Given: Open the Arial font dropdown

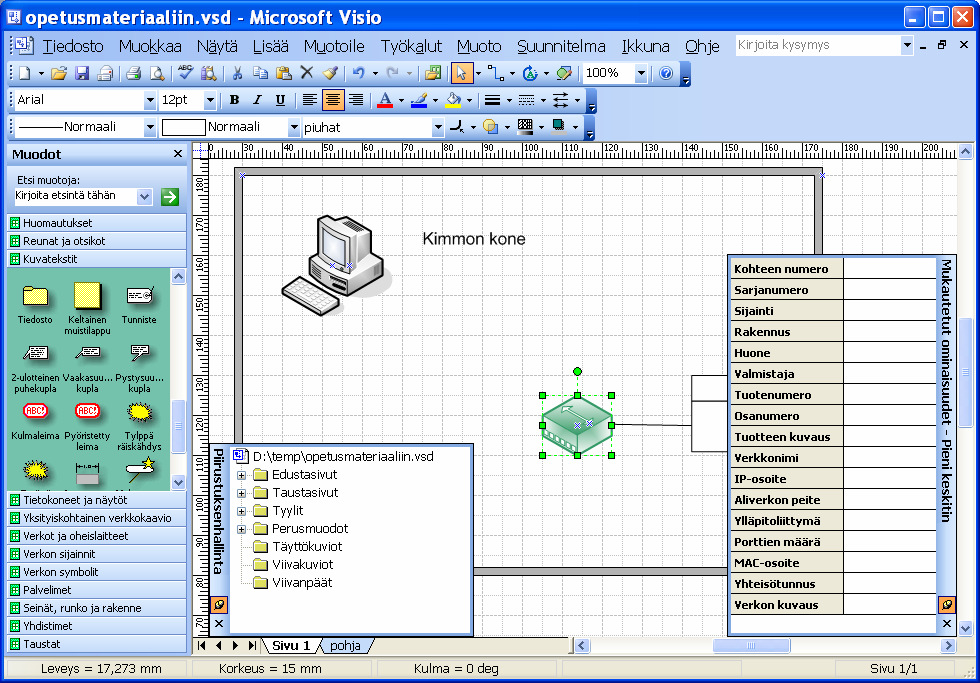Looking at the screenshot, I should [x=149, y=100].
